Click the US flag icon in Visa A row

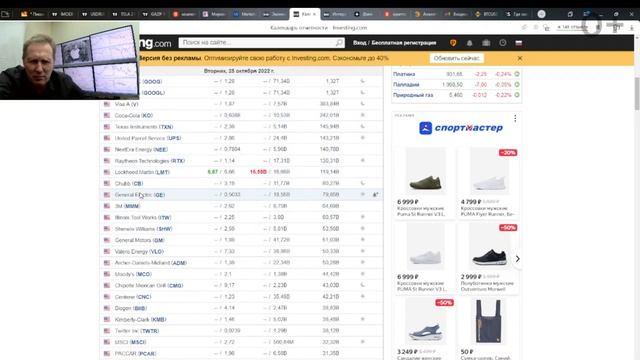tap(107, 104)
